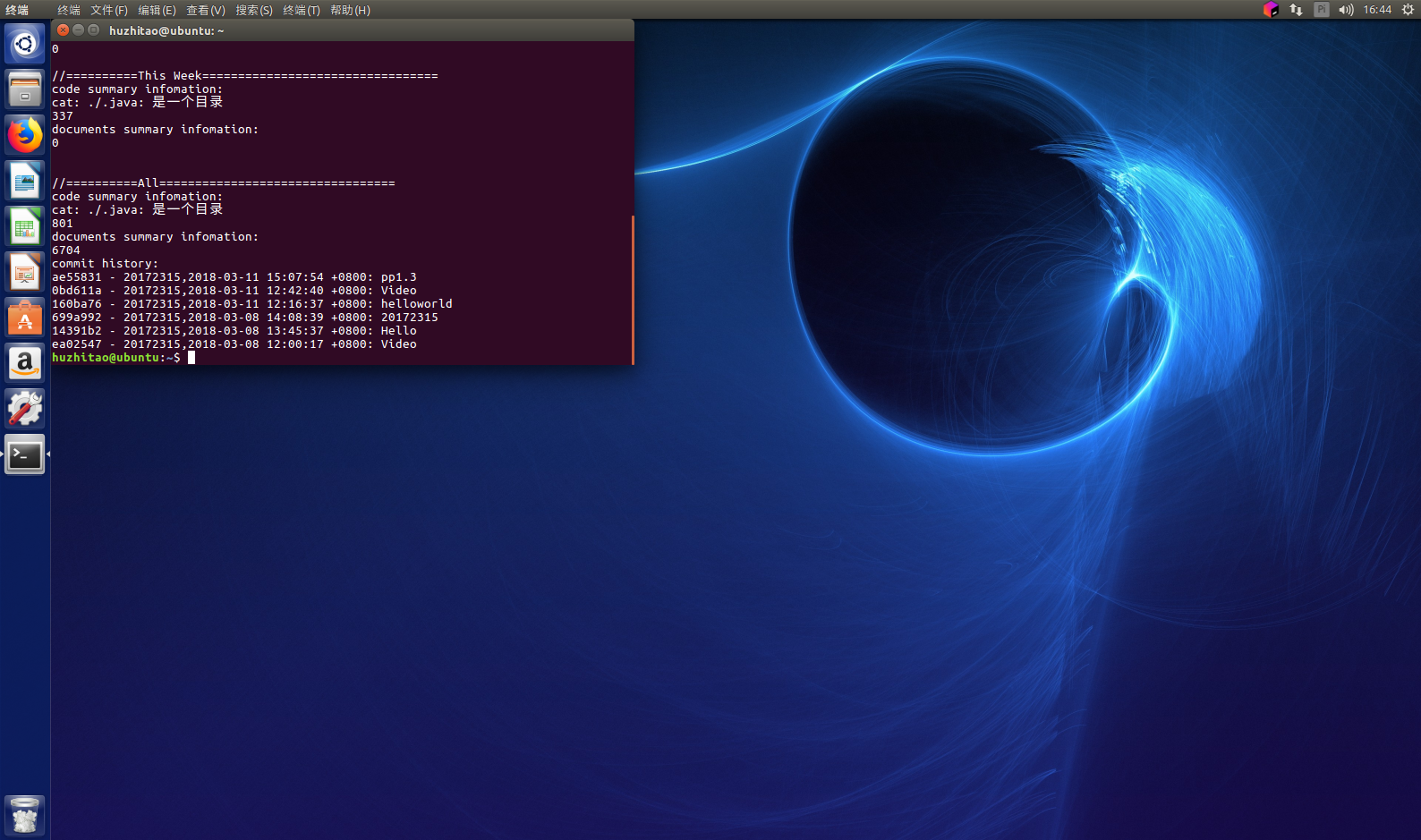Image resolution: width=1421 pixels, height=840 pixels.
Task: Open System Settings wrench icon
Action: 25,409
